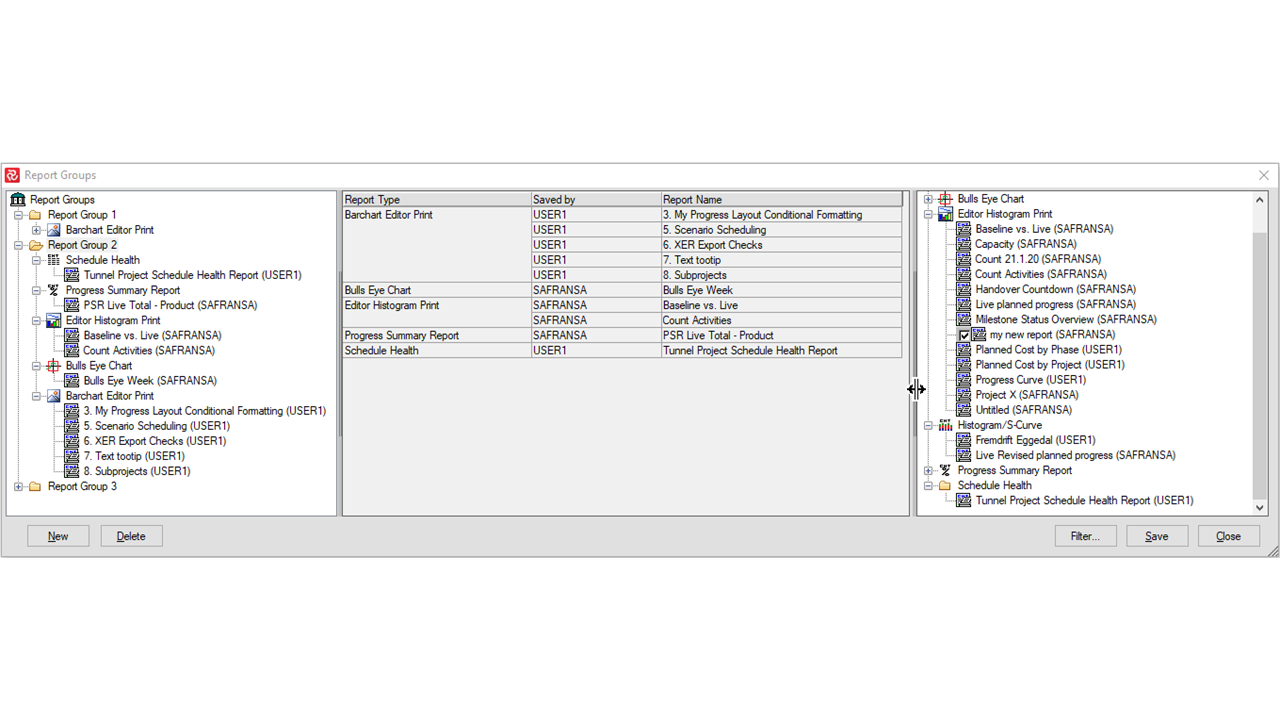Click 'Bulls Eye Chart' cell in Report Type column
The image size is (1280, 720).
pyautogui.click(x=436, y=290)
